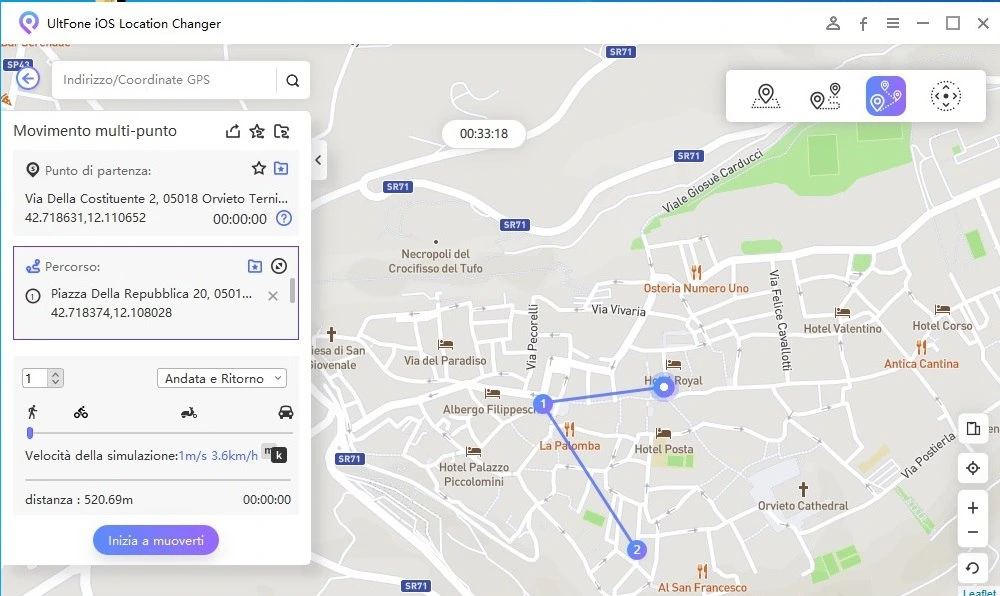Open the map layer switcher icon

(x=972, y=428)
